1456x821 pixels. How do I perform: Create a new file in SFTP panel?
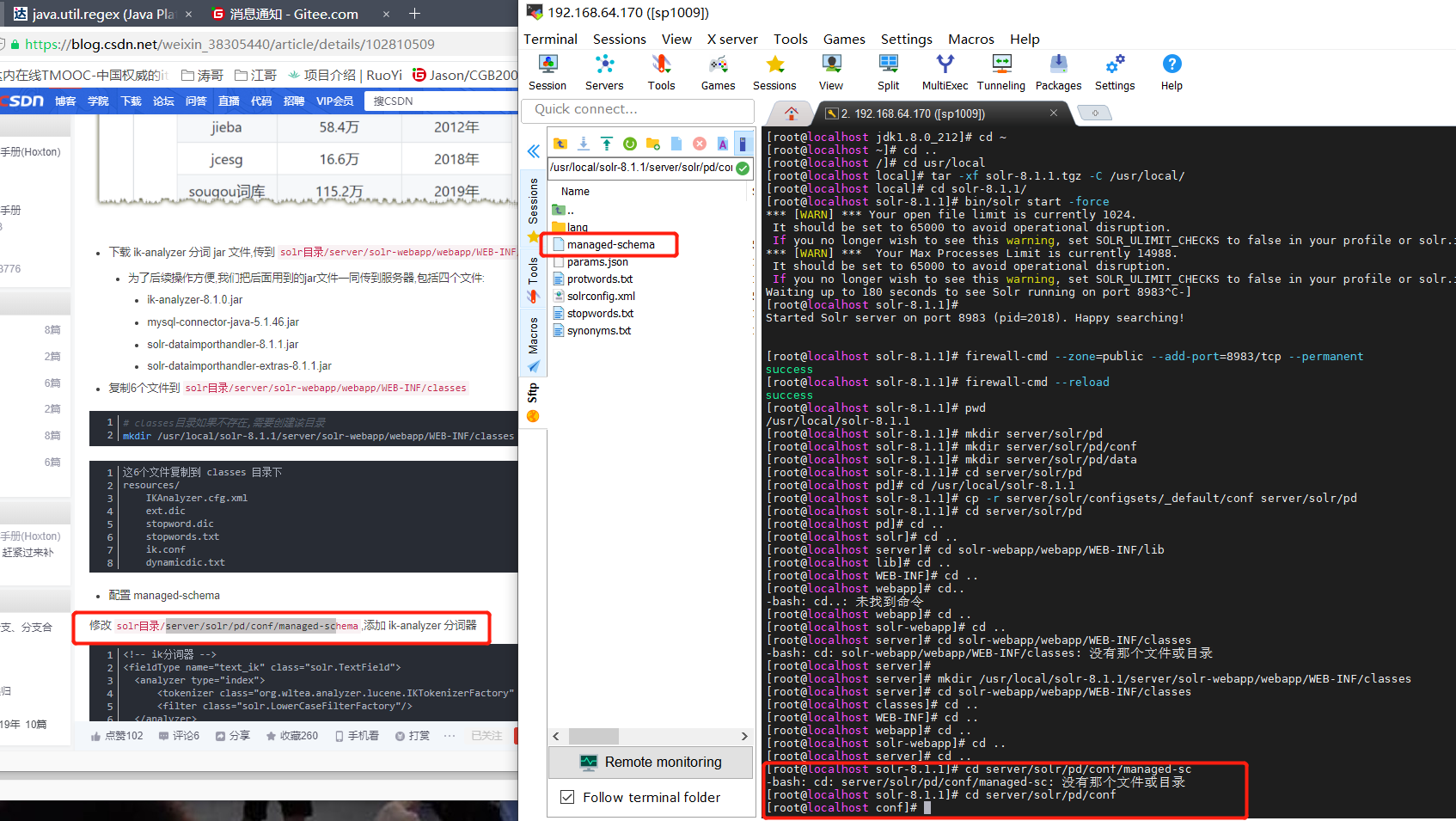pyautogui.click(x=676, y=144)
